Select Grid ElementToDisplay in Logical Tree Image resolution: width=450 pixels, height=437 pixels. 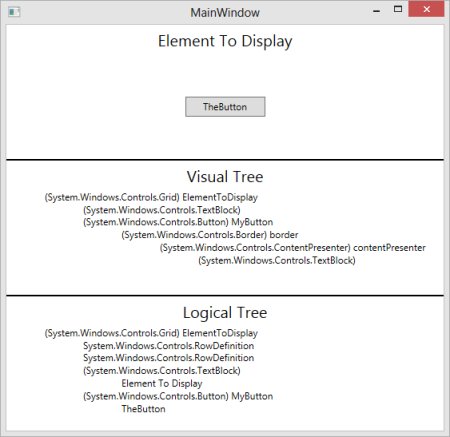click(x=151, y=333)
